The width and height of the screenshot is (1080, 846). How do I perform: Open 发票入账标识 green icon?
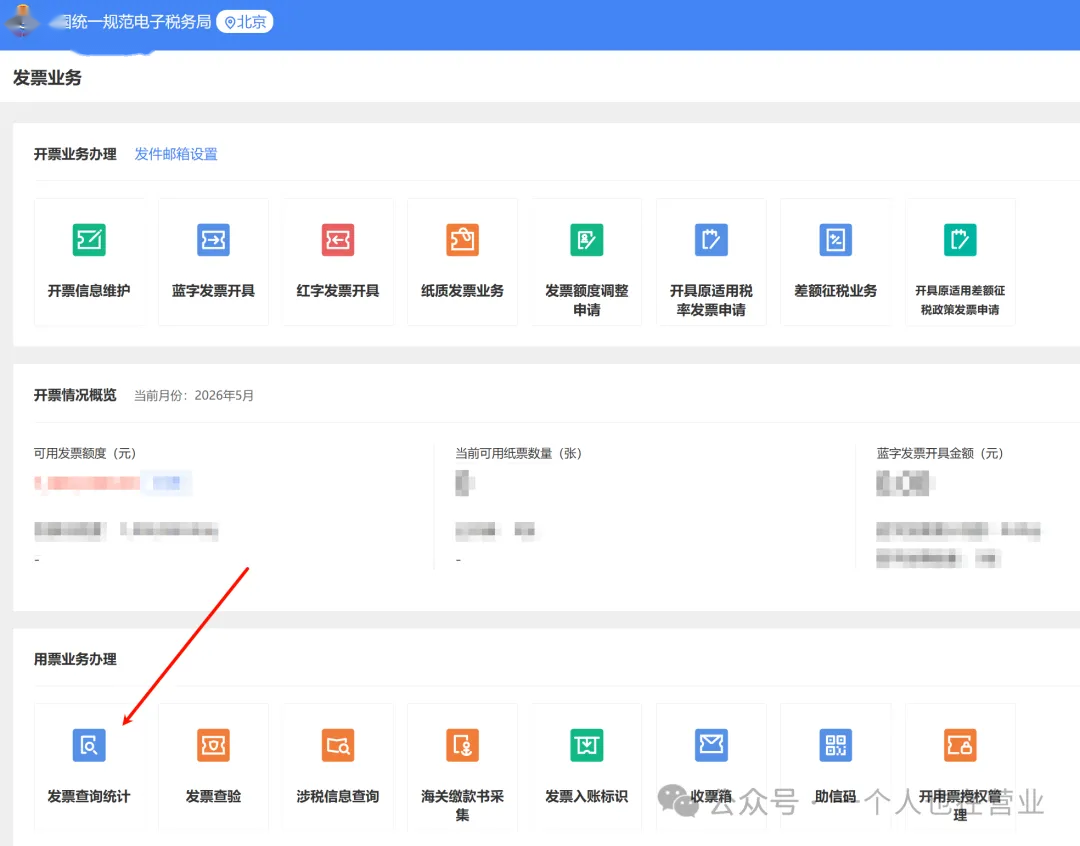(587, 745)
